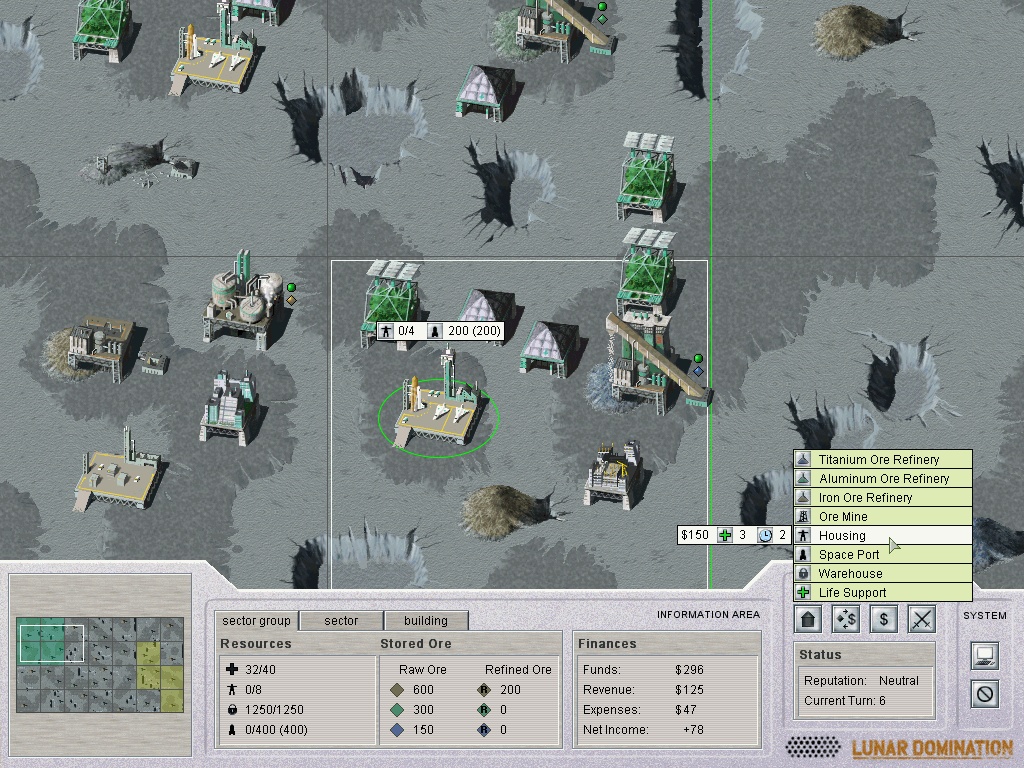1024x768 pixels.
Task: Click the mini-map yellow sector area
Action: pyautogui.click(x=160, y=668)
